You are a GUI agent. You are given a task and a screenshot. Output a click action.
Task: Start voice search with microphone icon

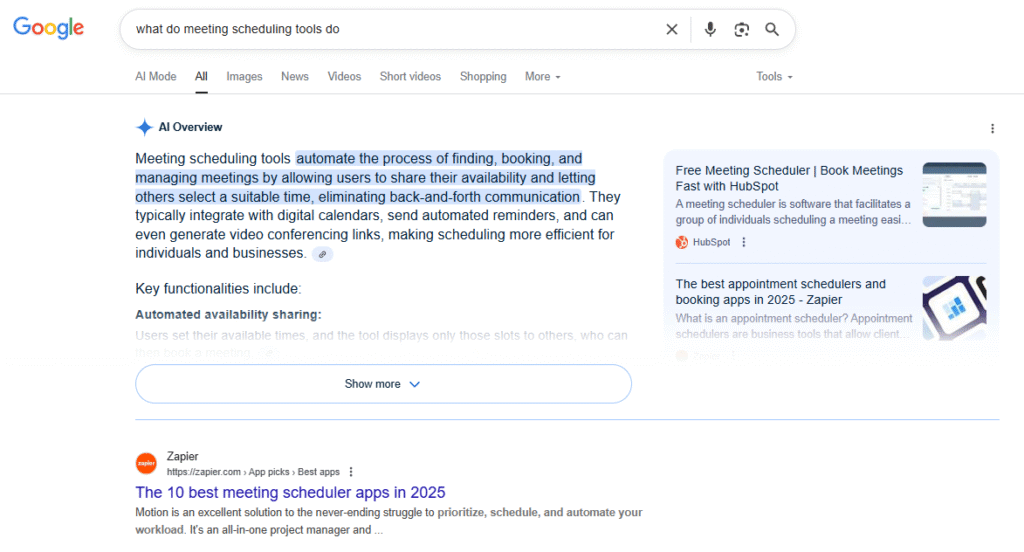[710, 29]
